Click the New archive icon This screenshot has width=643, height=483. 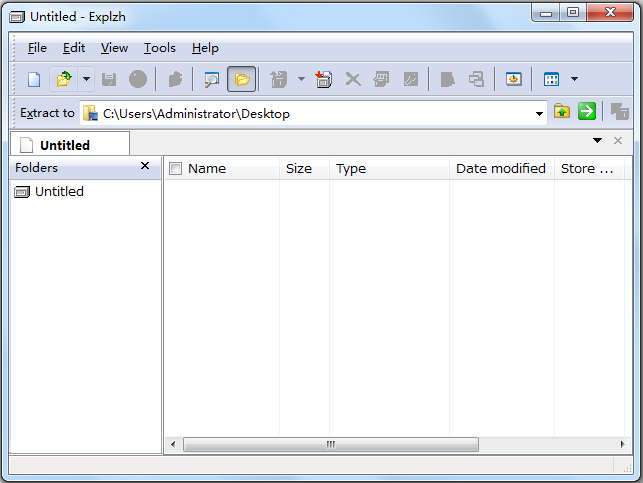point(34,79)
